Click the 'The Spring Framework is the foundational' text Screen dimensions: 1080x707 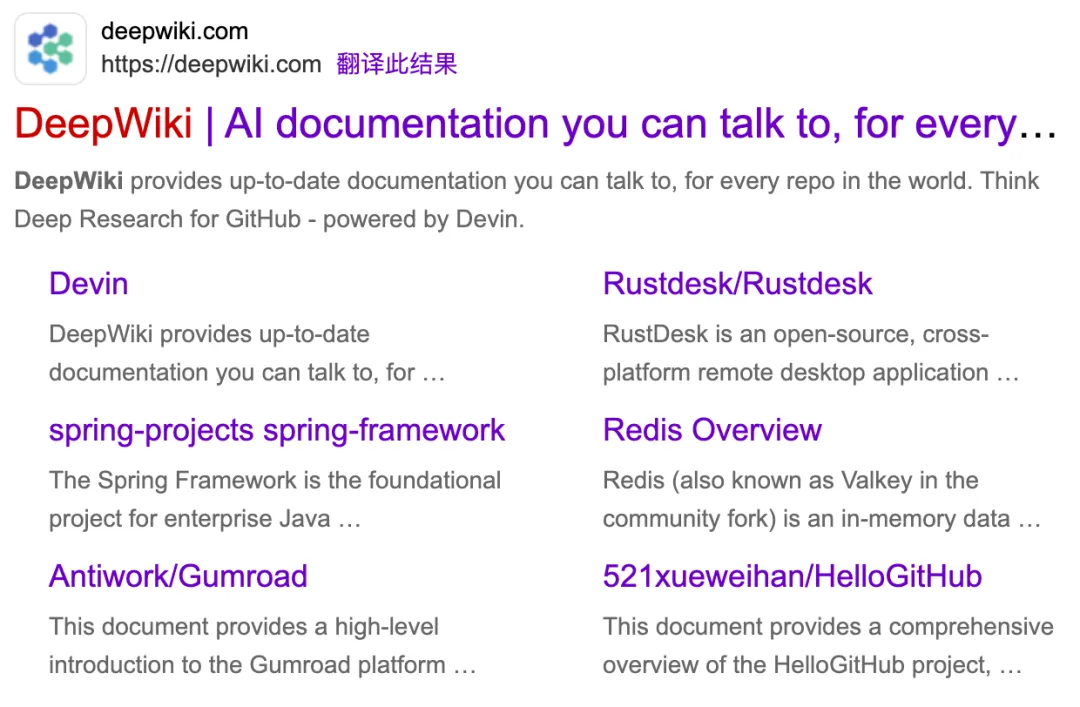coord(275,480)
